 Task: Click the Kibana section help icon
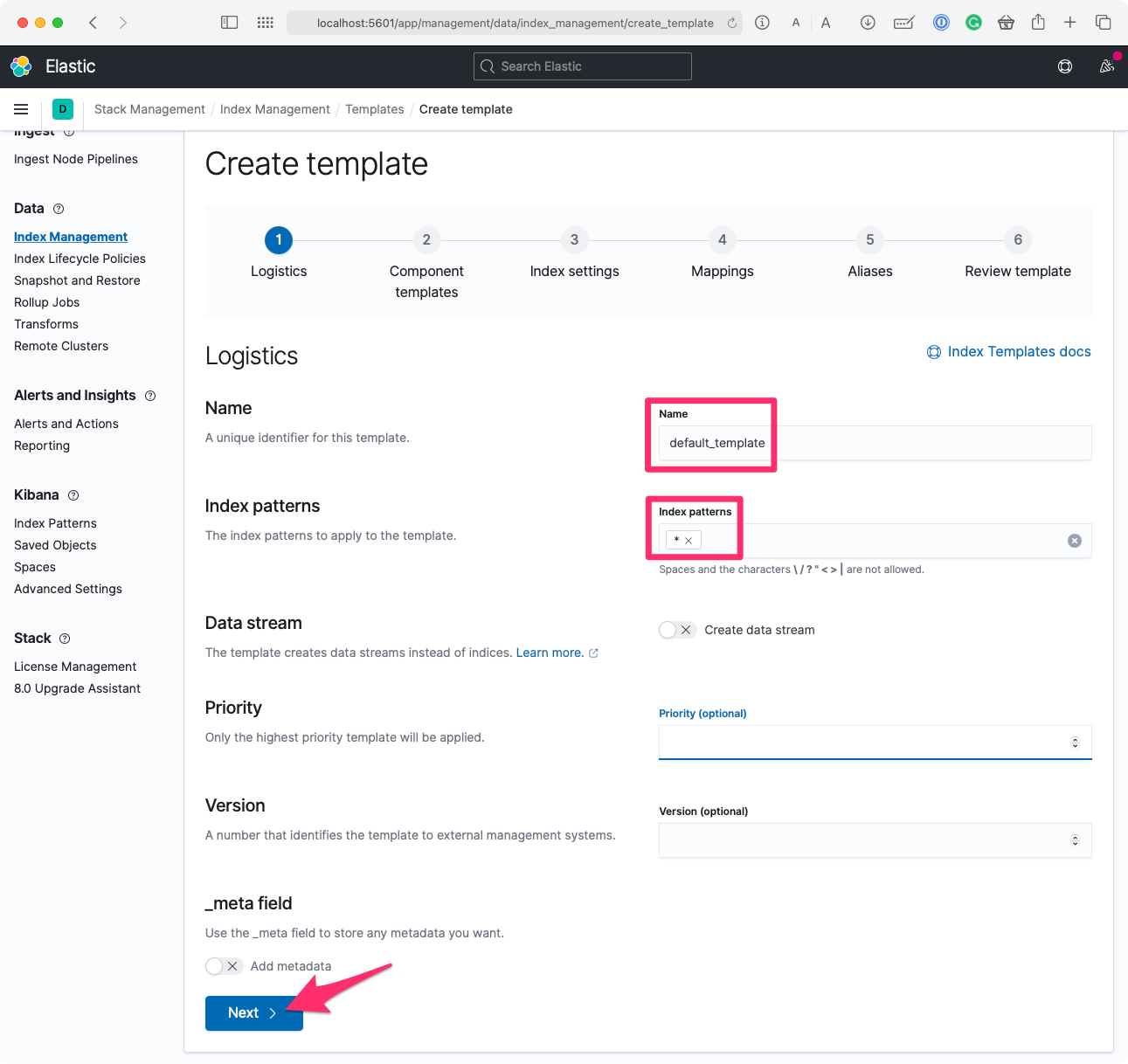tap(73, 495)
